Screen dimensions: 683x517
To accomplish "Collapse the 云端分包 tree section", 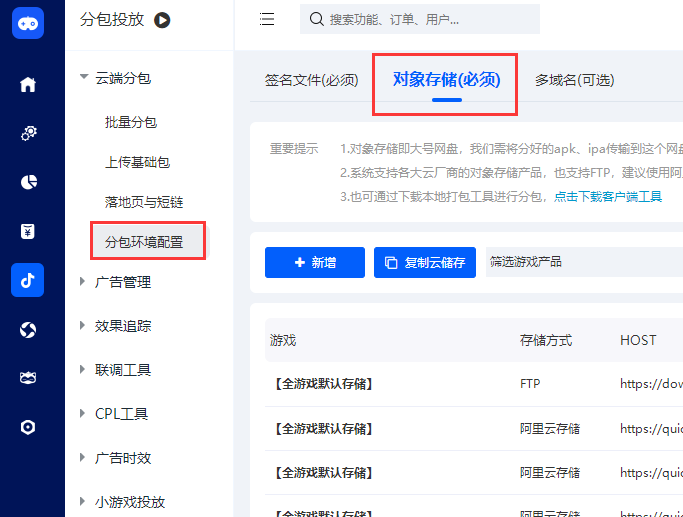I will [x=84, y=78].
